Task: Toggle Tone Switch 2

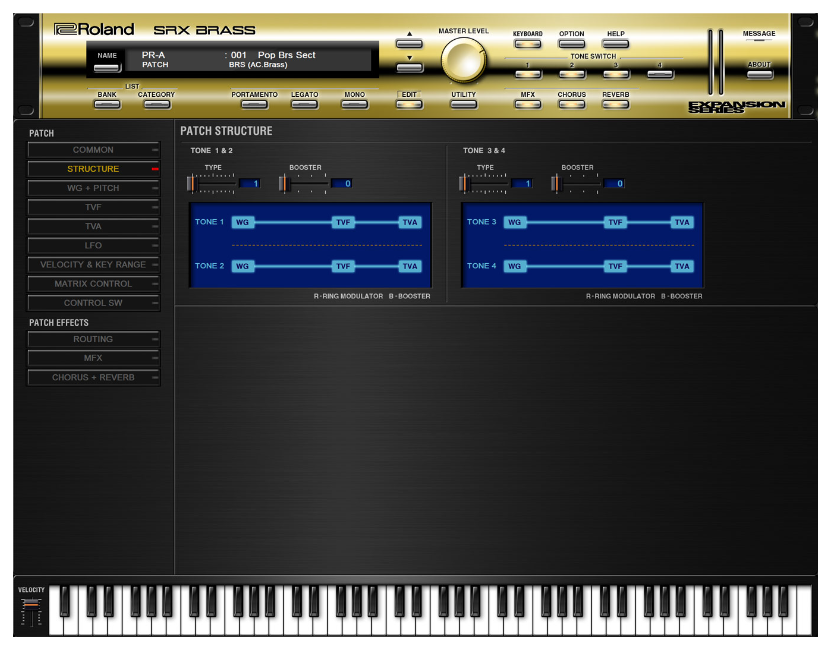Action: click(572, 74)
